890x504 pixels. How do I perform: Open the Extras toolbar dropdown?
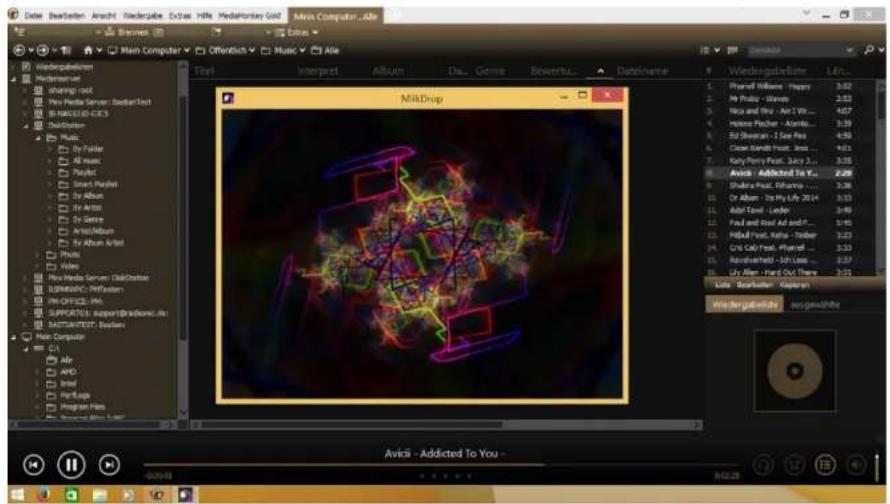point(297,32)
